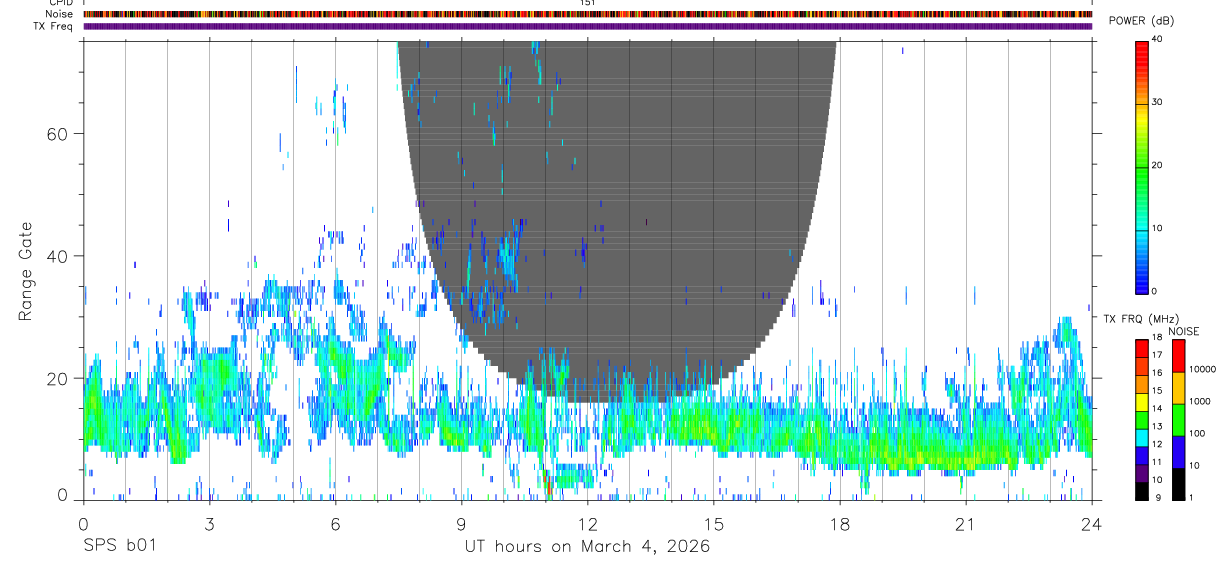Click the UT hours on March 4, 2026 title
This screenshot has width=1228, height=567.
tap(587, 546)
